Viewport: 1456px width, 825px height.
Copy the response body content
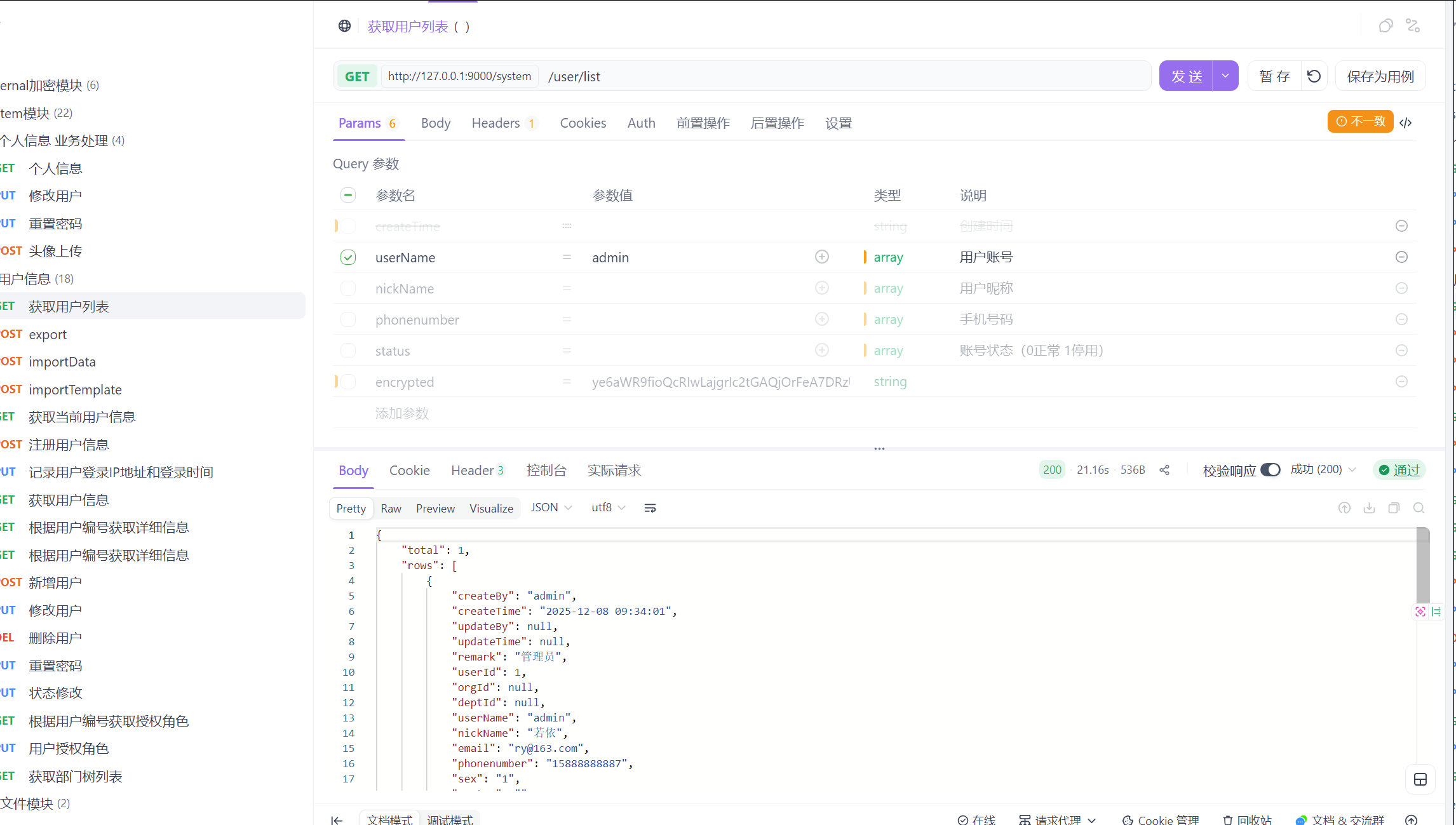(1394, 508)
